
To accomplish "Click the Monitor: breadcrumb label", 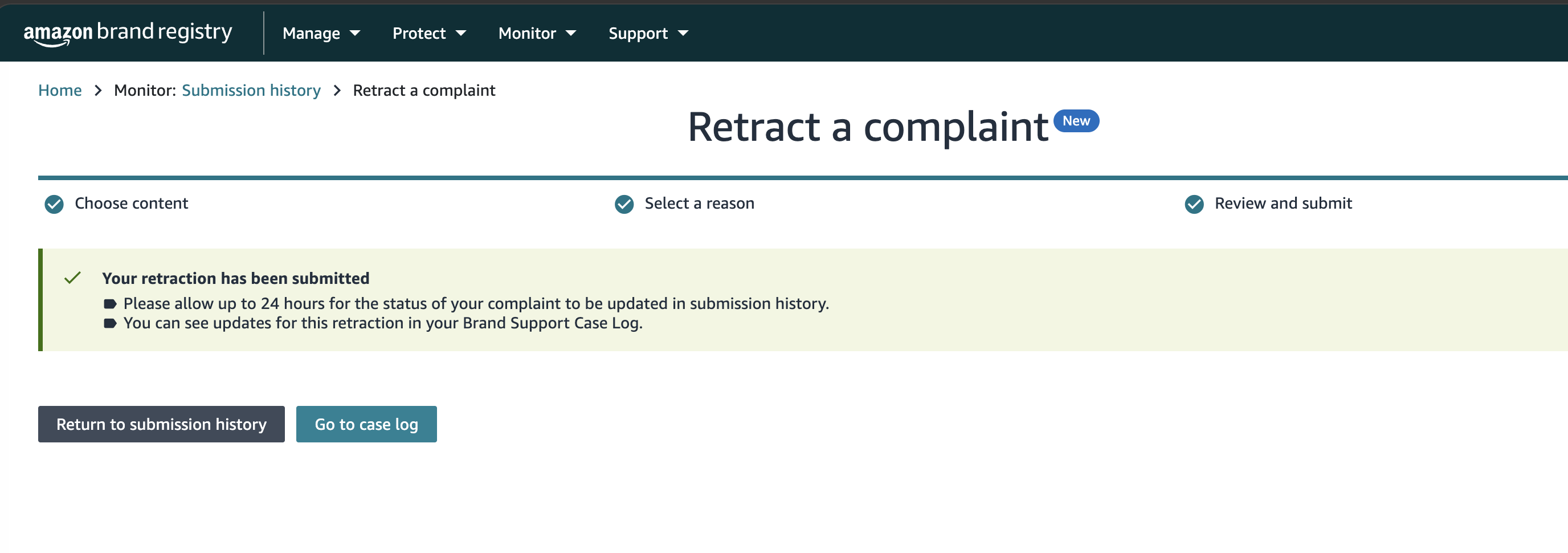I will [145, 90].
